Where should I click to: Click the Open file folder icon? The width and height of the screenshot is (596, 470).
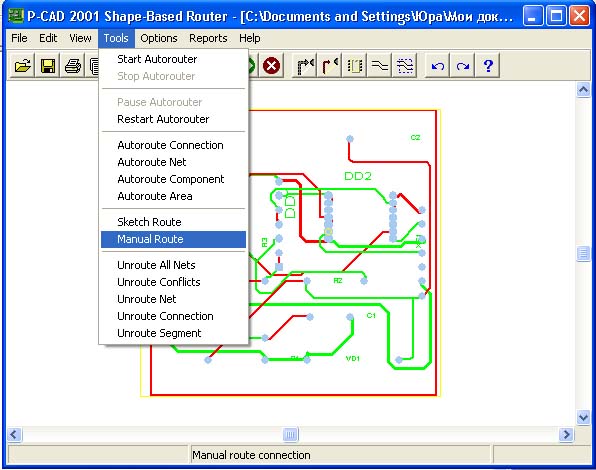click(22, 66)
